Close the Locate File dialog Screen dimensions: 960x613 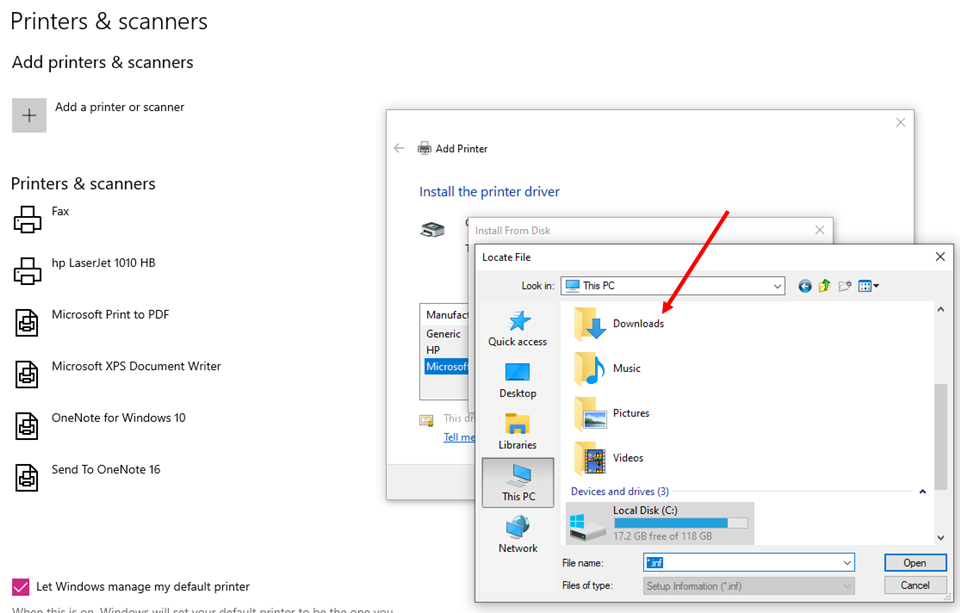(x=940, y=257)
